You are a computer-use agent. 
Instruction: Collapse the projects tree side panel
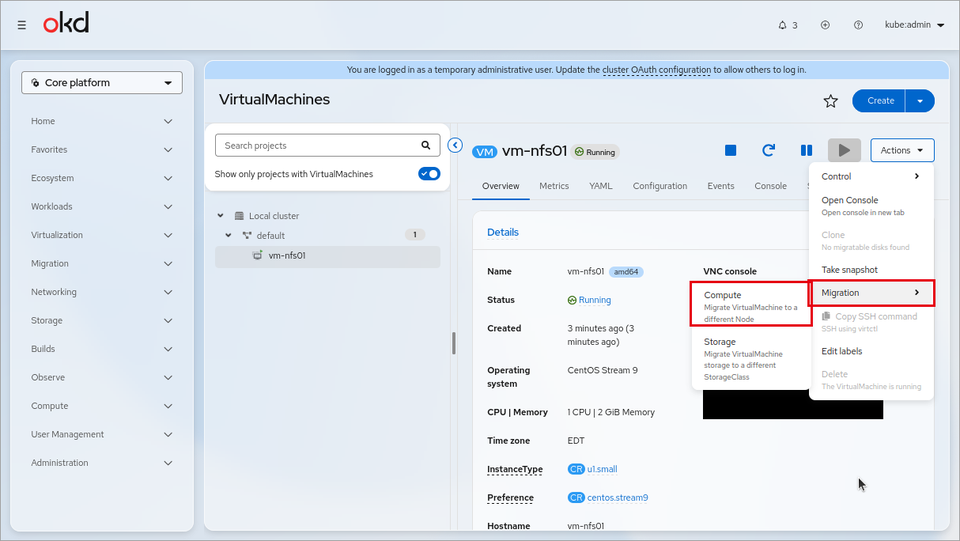click(x=455, y=145)
